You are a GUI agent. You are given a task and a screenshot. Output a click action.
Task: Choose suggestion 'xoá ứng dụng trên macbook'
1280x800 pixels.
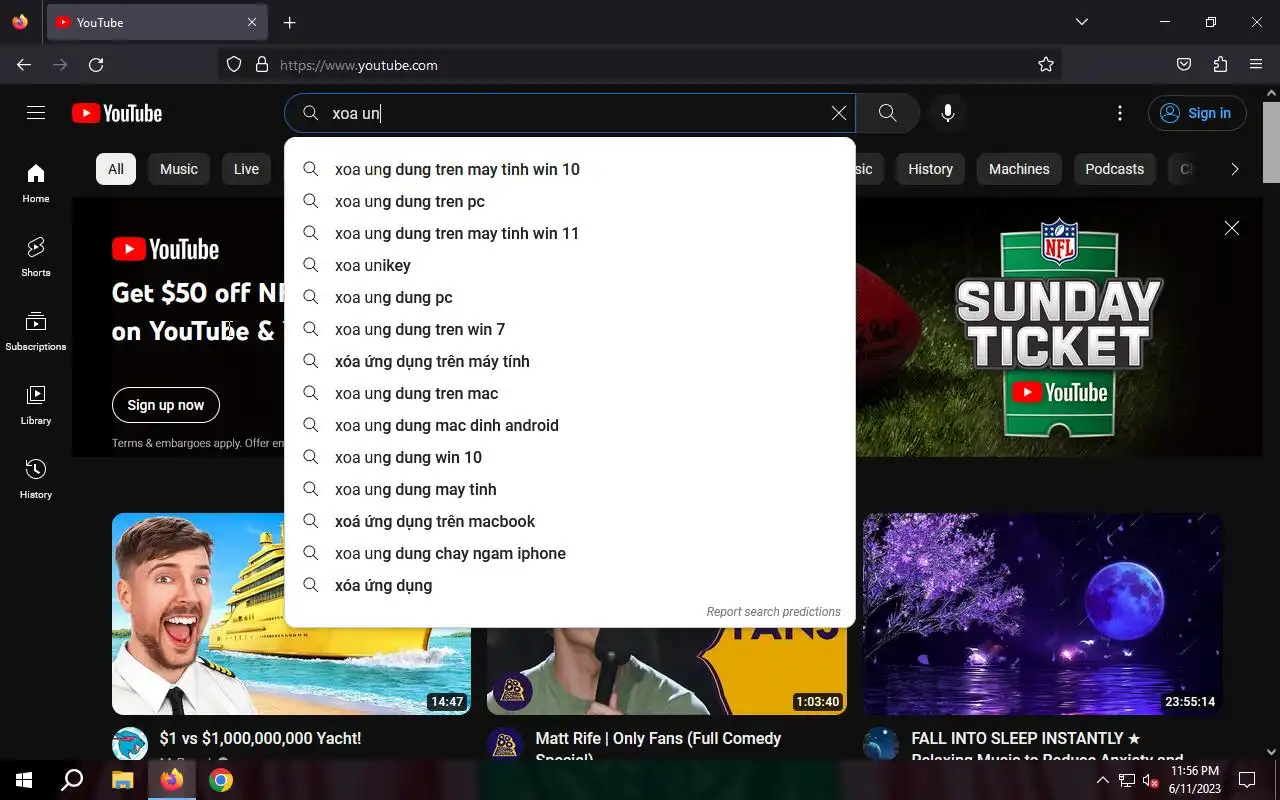[570, 521]
